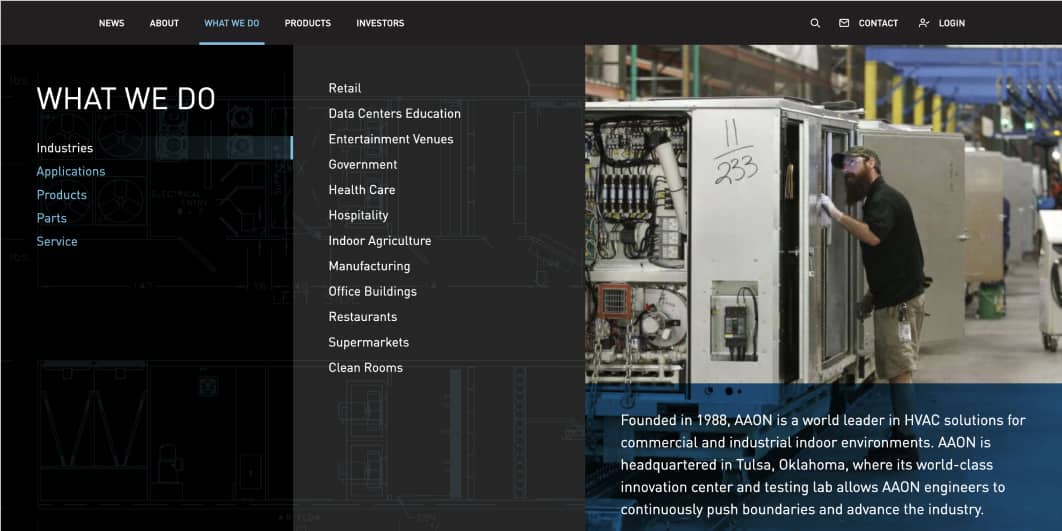1062x531 pixels.
Task: Choose Parts in the side menu
Action: 51,218
